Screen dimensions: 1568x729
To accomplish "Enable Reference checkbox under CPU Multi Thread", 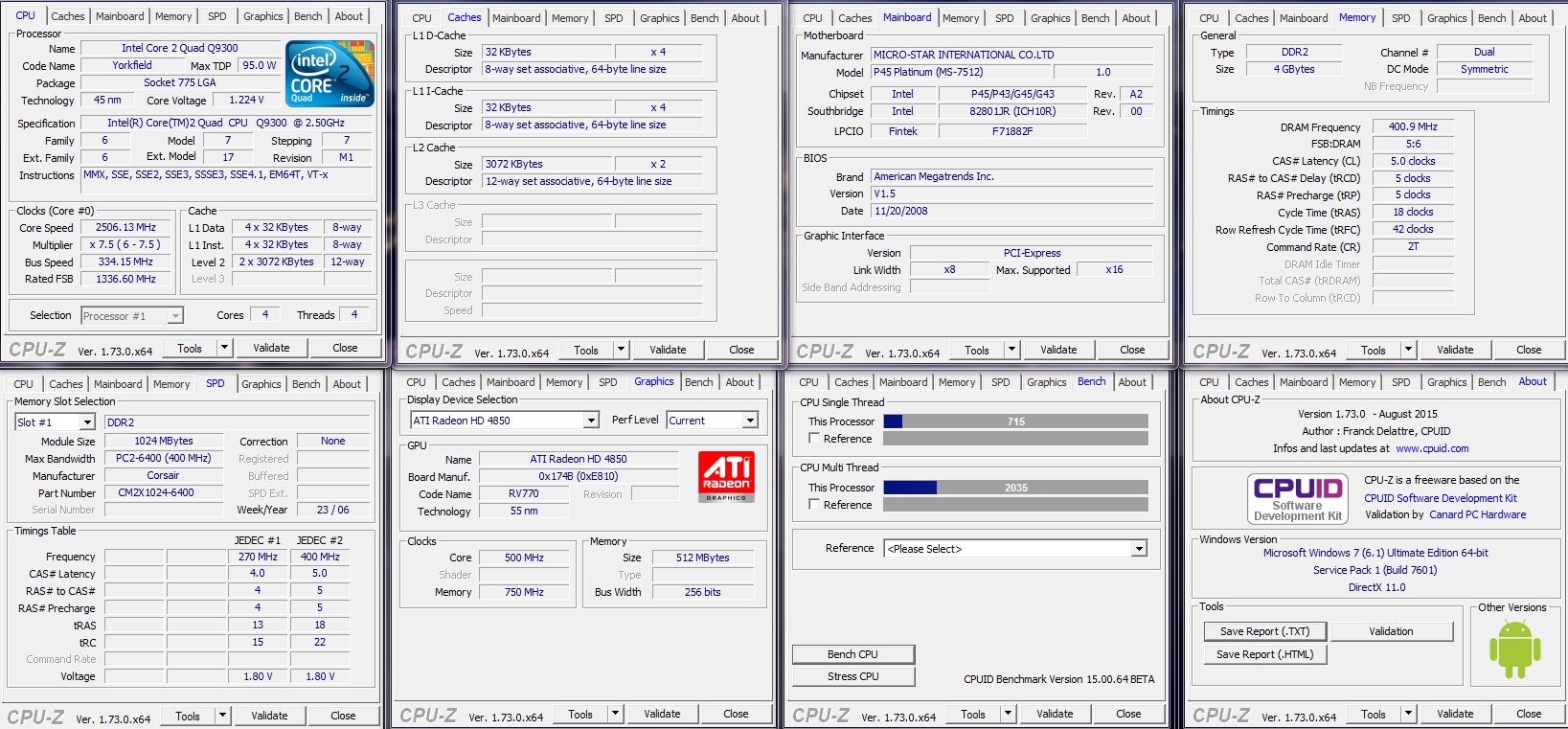I will pos(814,505).
